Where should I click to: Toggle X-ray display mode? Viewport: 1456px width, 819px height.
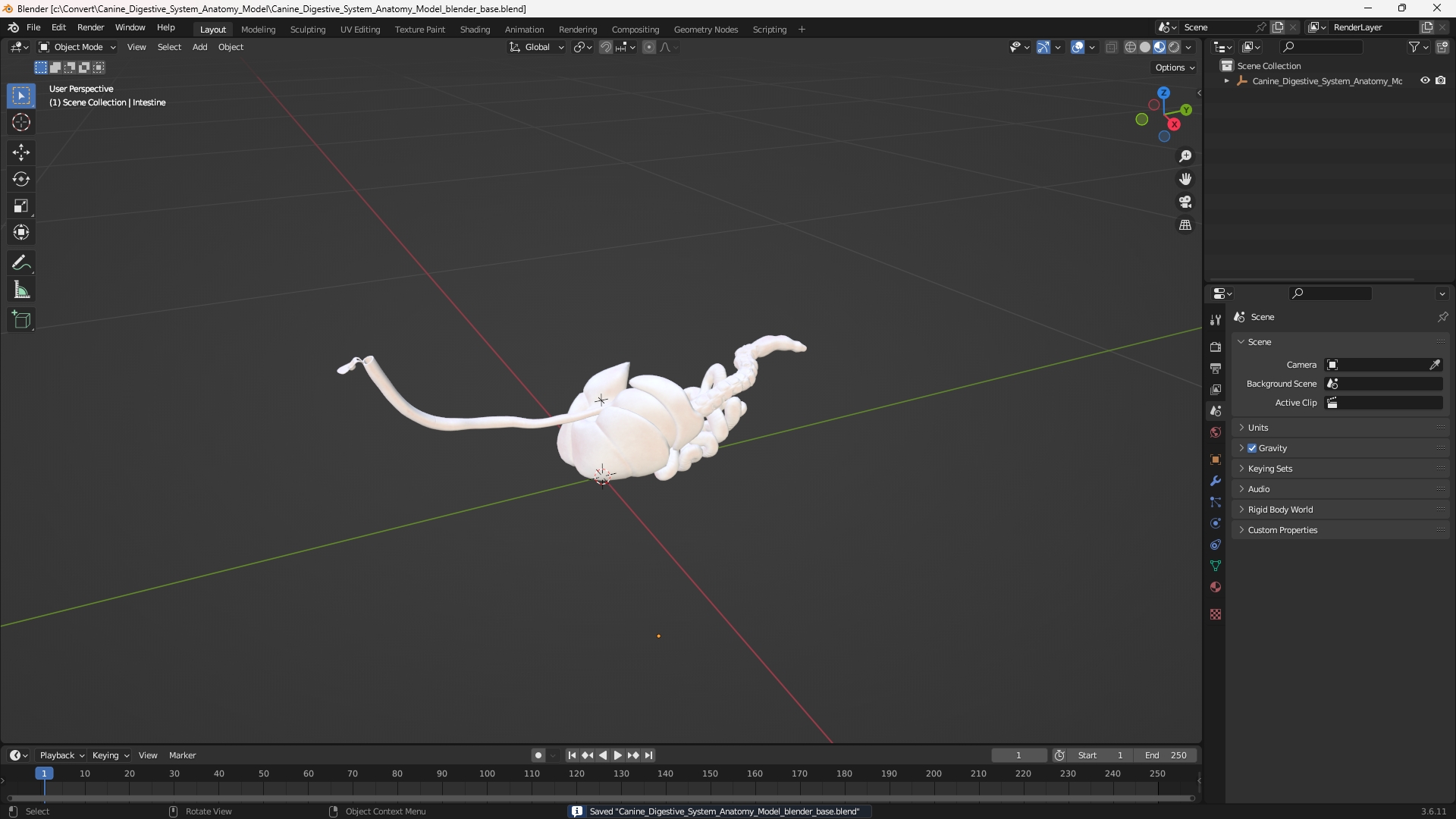click(x=1112, y=47)
